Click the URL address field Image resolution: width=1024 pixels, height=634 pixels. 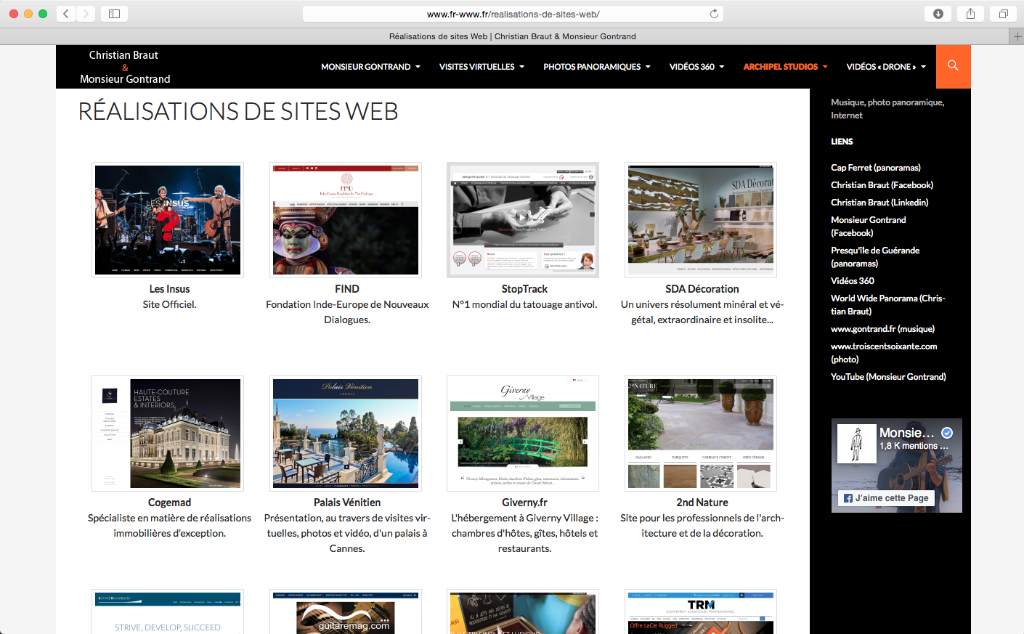[512, 14]
